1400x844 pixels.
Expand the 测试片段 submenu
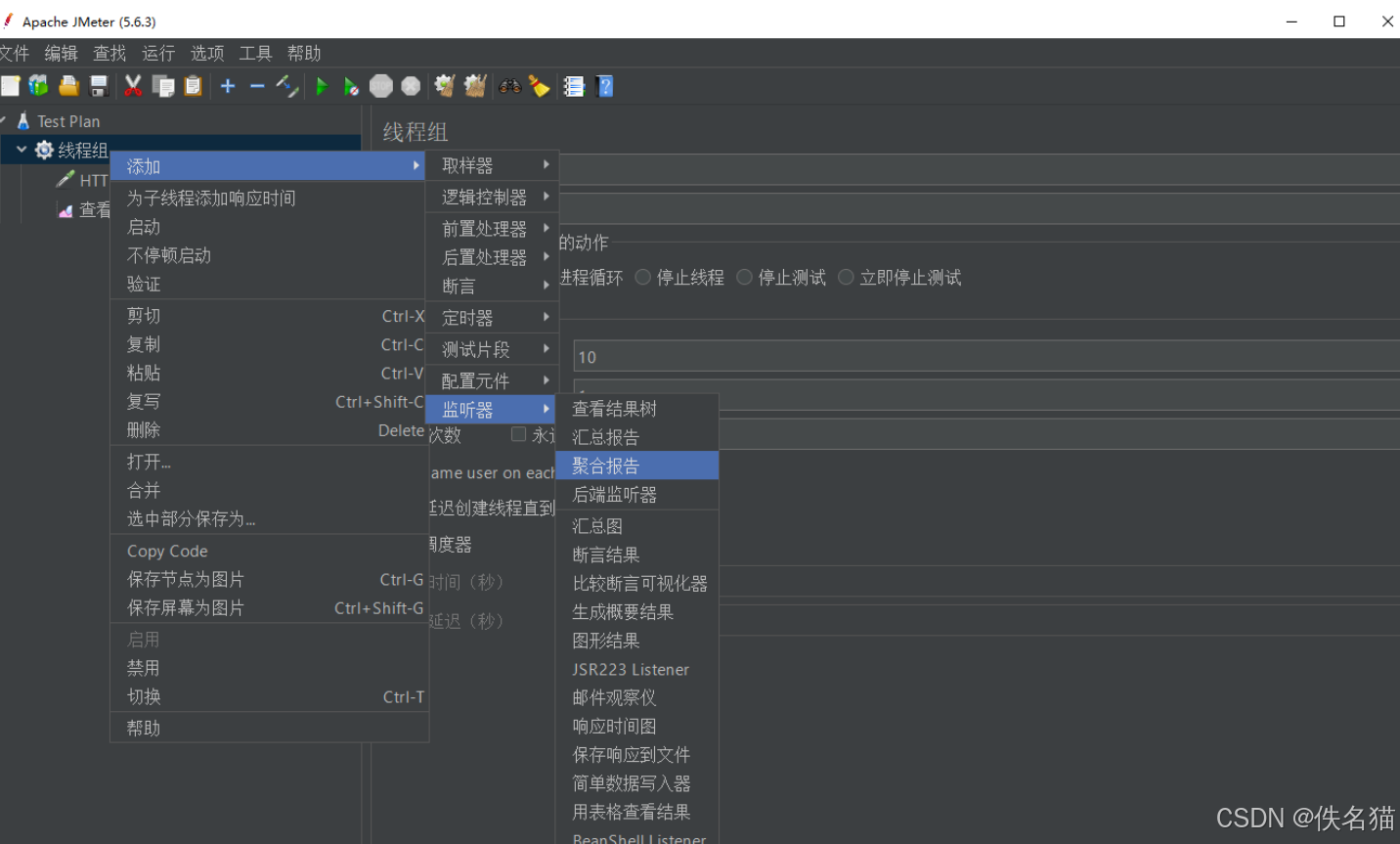492,348
